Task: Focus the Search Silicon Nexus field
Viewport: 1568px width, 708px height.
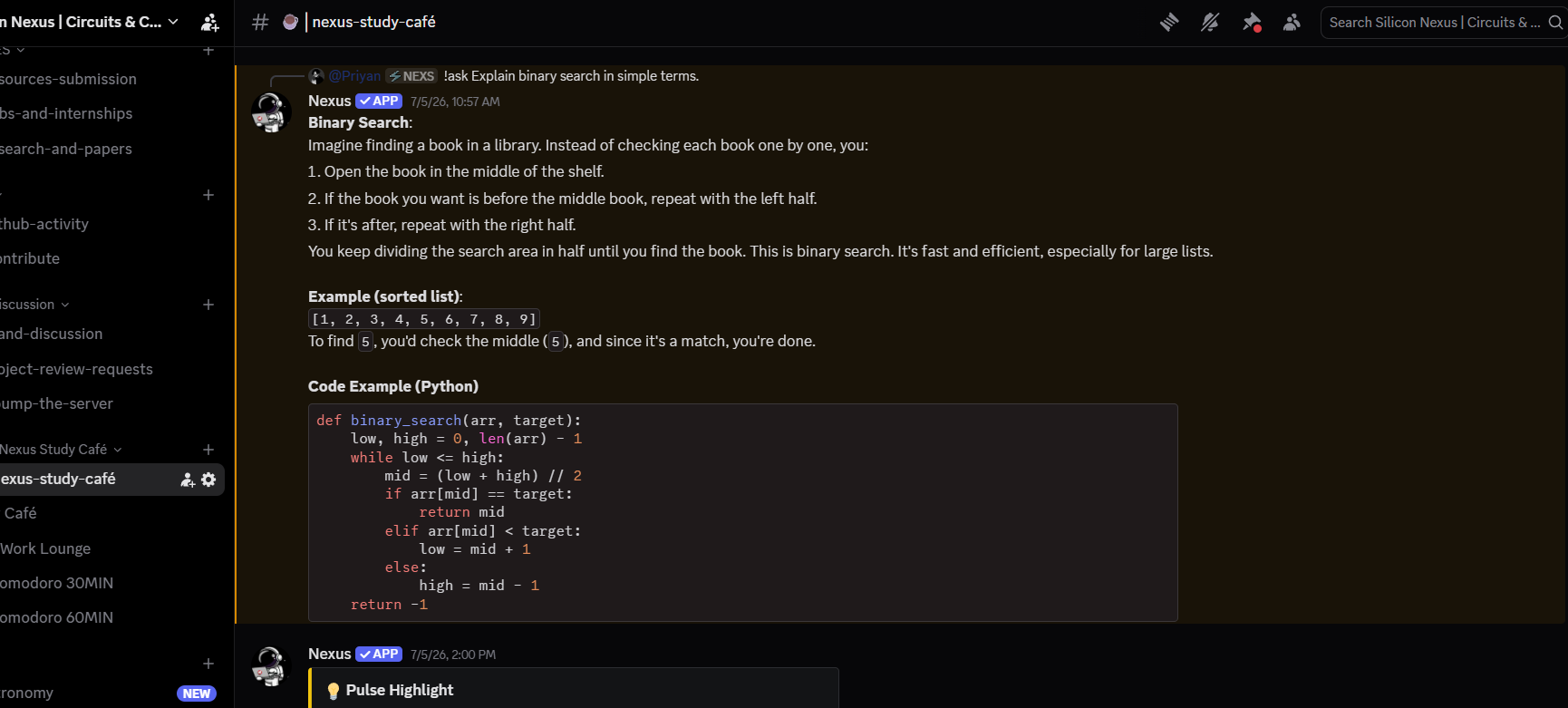Action: 1443,22
